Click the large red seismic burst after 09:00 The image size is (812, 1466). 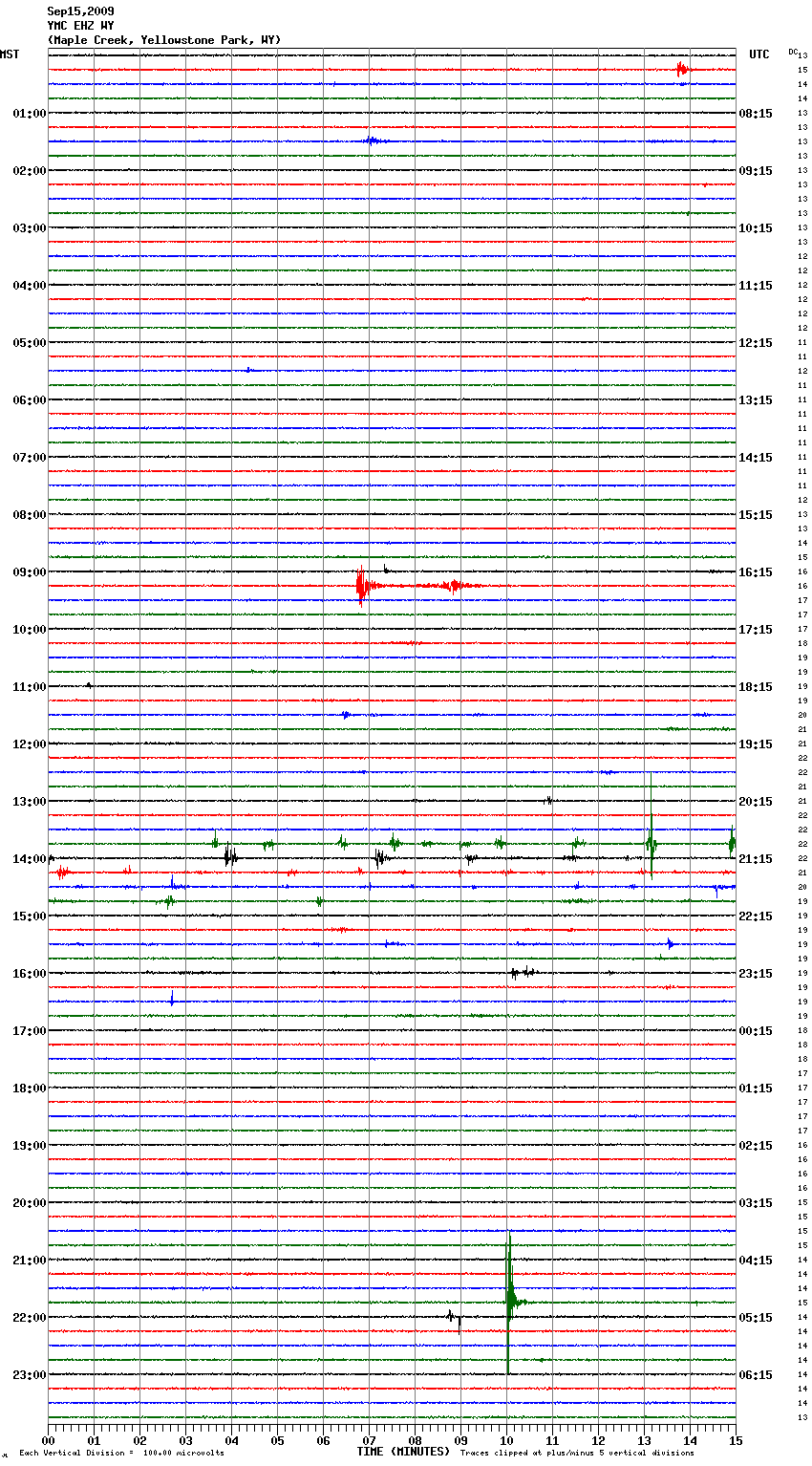click(x=361, y=586)
